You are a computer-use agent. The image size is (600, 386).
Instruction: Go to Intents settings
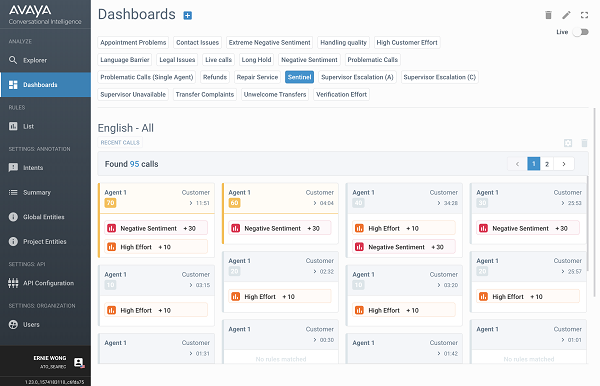point(46,168)
